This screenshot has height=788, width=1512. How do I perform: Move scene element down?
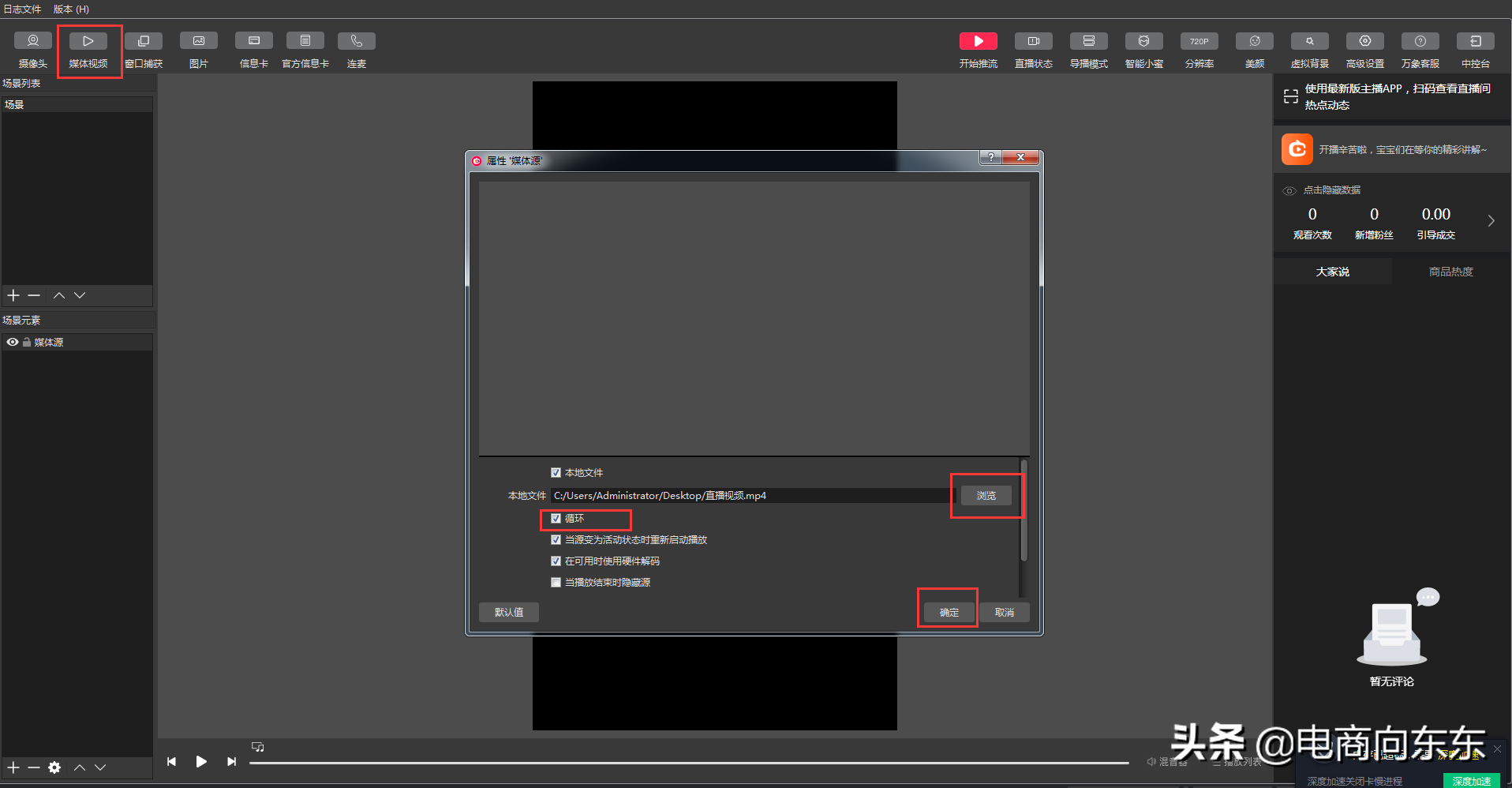coord(100,767)
